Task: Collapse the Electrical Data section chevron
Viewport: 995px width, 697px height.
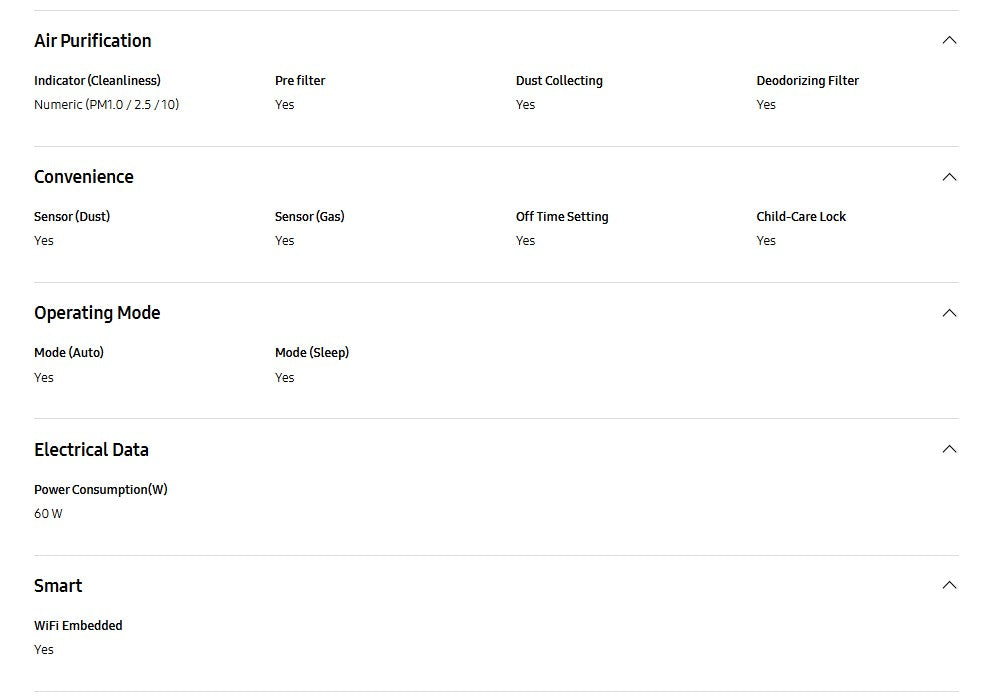Action: pyautogui.click(x=949, y=449)
